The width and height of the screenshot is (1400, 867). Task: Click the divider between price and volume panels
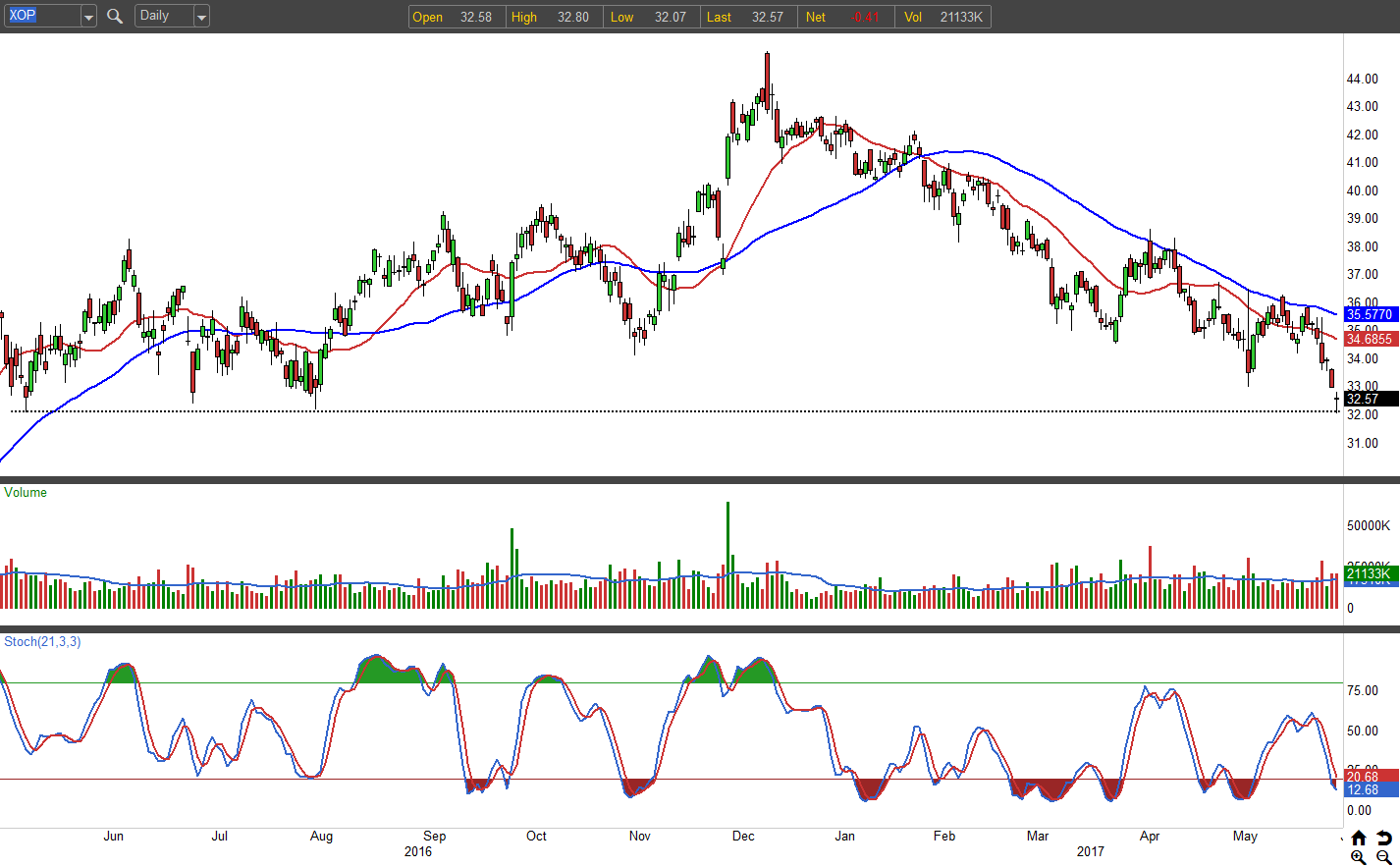tap(687, 480)
